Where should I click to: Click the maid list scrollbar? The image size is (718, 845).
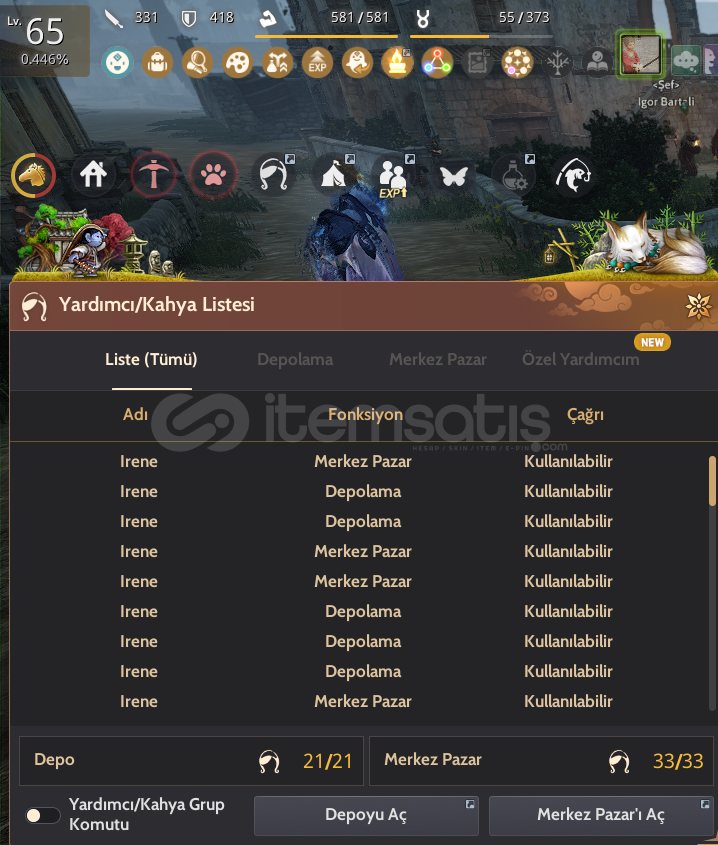click(x=712, y=583)
